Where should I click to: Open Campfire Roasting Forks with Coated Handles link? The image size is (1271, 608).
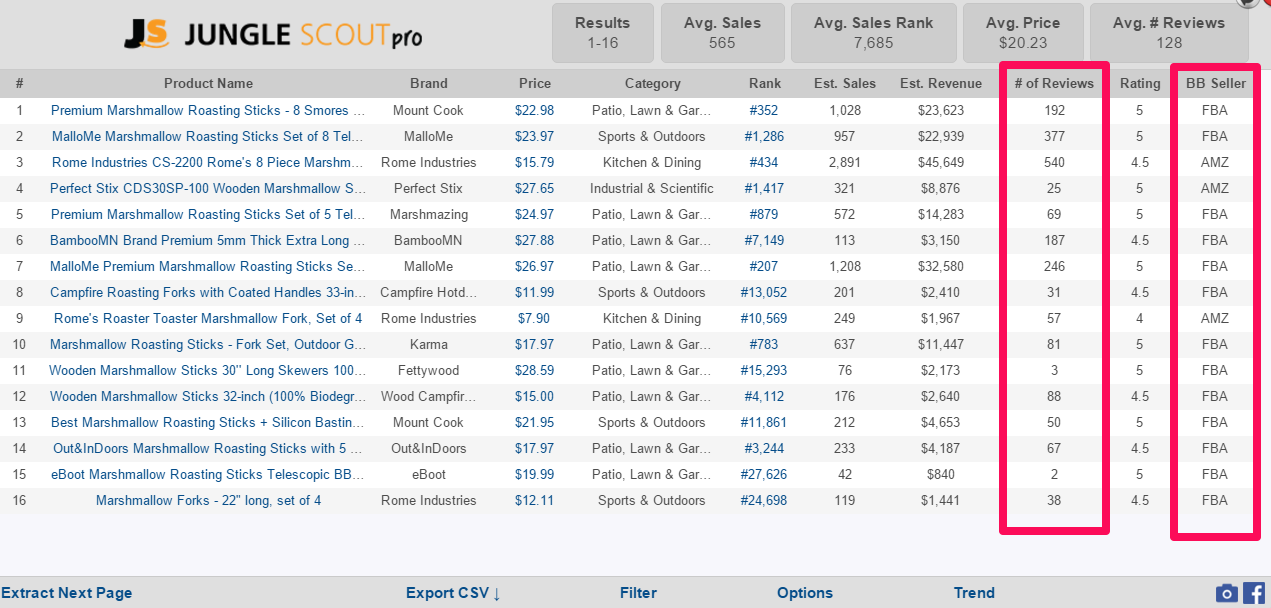coord(208,292)
